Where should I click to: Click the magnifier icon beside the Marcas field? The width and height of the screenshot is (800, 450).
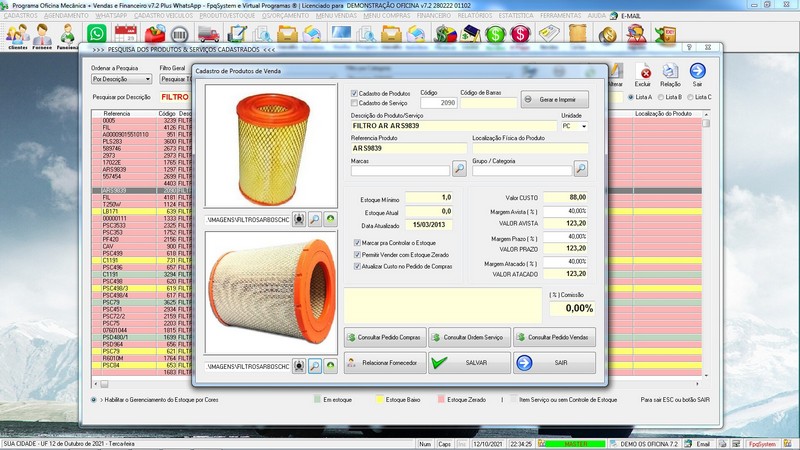click(x=458, y=169)
